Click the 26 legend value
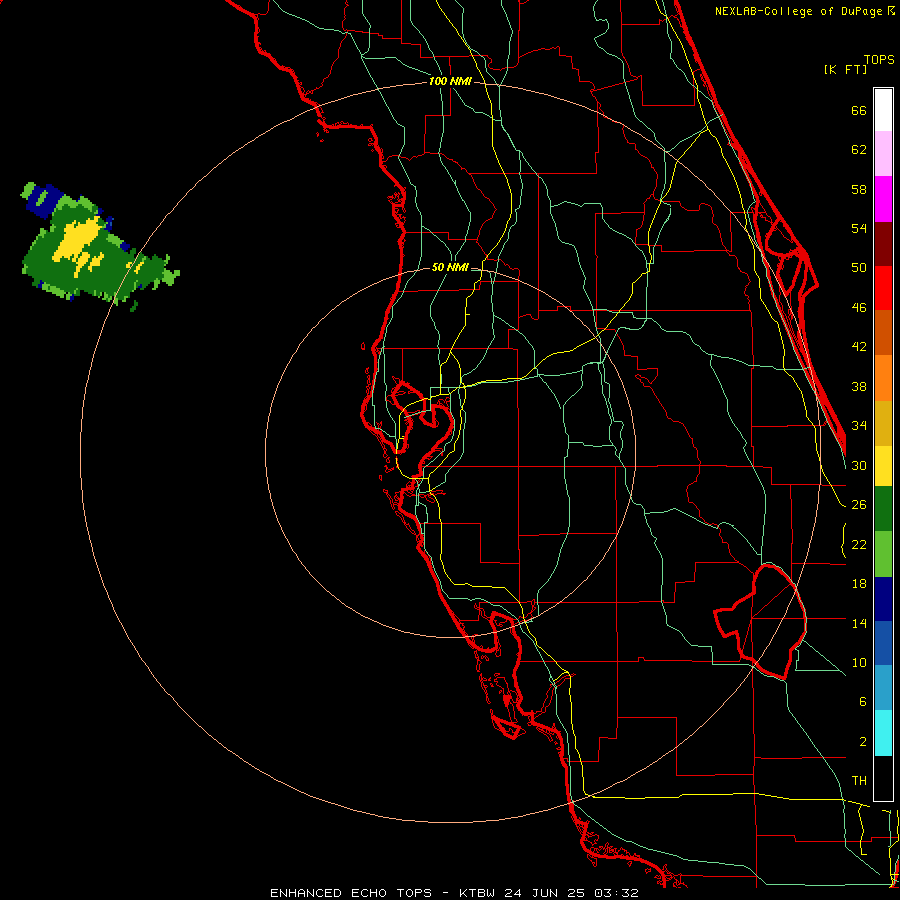Image resolution: width=900 pixels, height=900 pixels. pyautogui.click(x=859, y=505)
